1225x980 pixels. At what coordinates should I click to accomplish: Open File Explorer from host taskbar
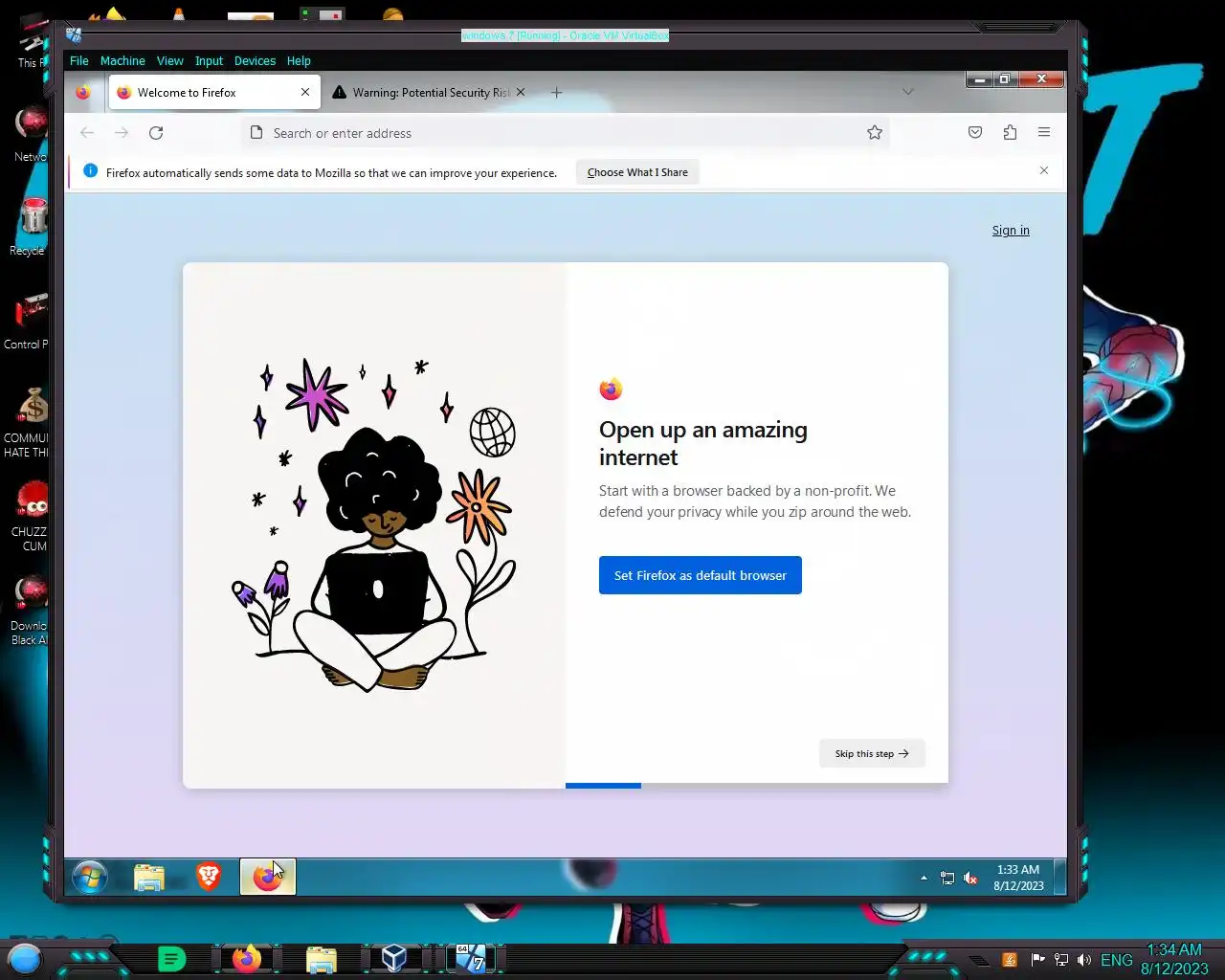322,958
